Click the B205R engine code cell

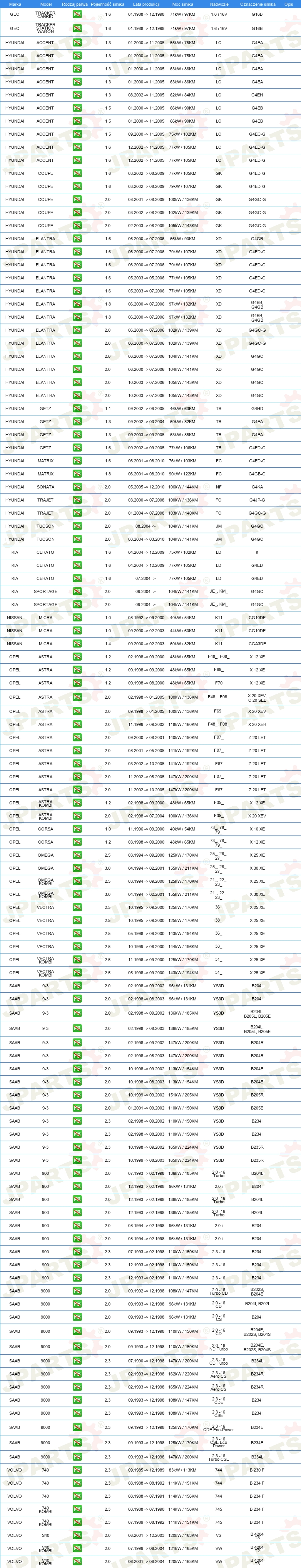point(257,1095)
